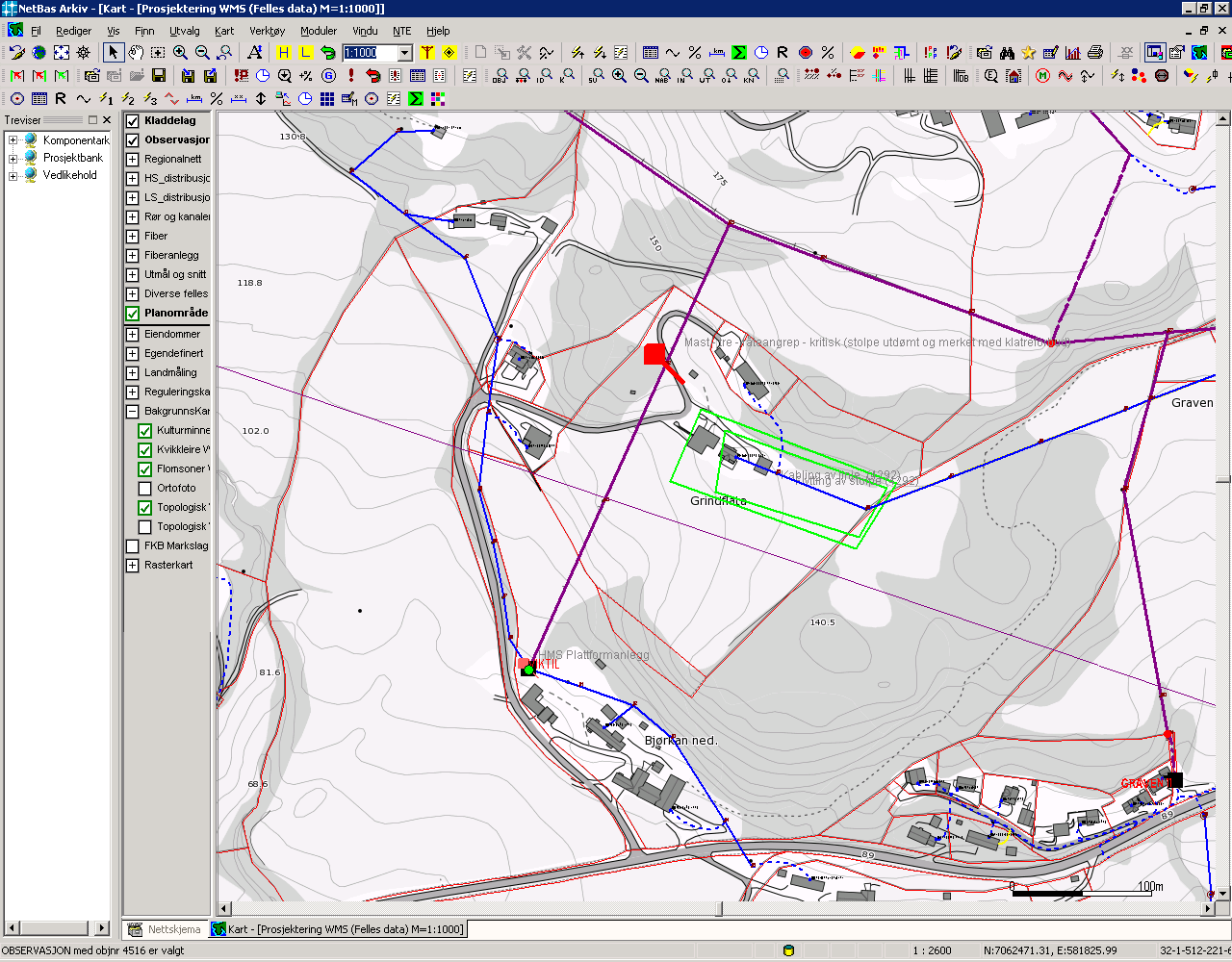The height and width of the screenshot is (962, 1232).
Task: Click the red circled M icon
Action: 1043,75
